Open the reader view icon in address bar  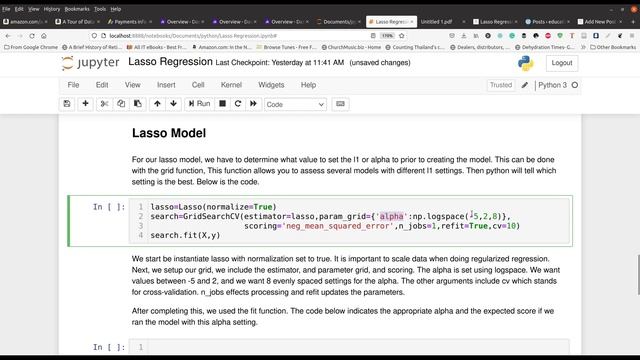pos(373,36)
